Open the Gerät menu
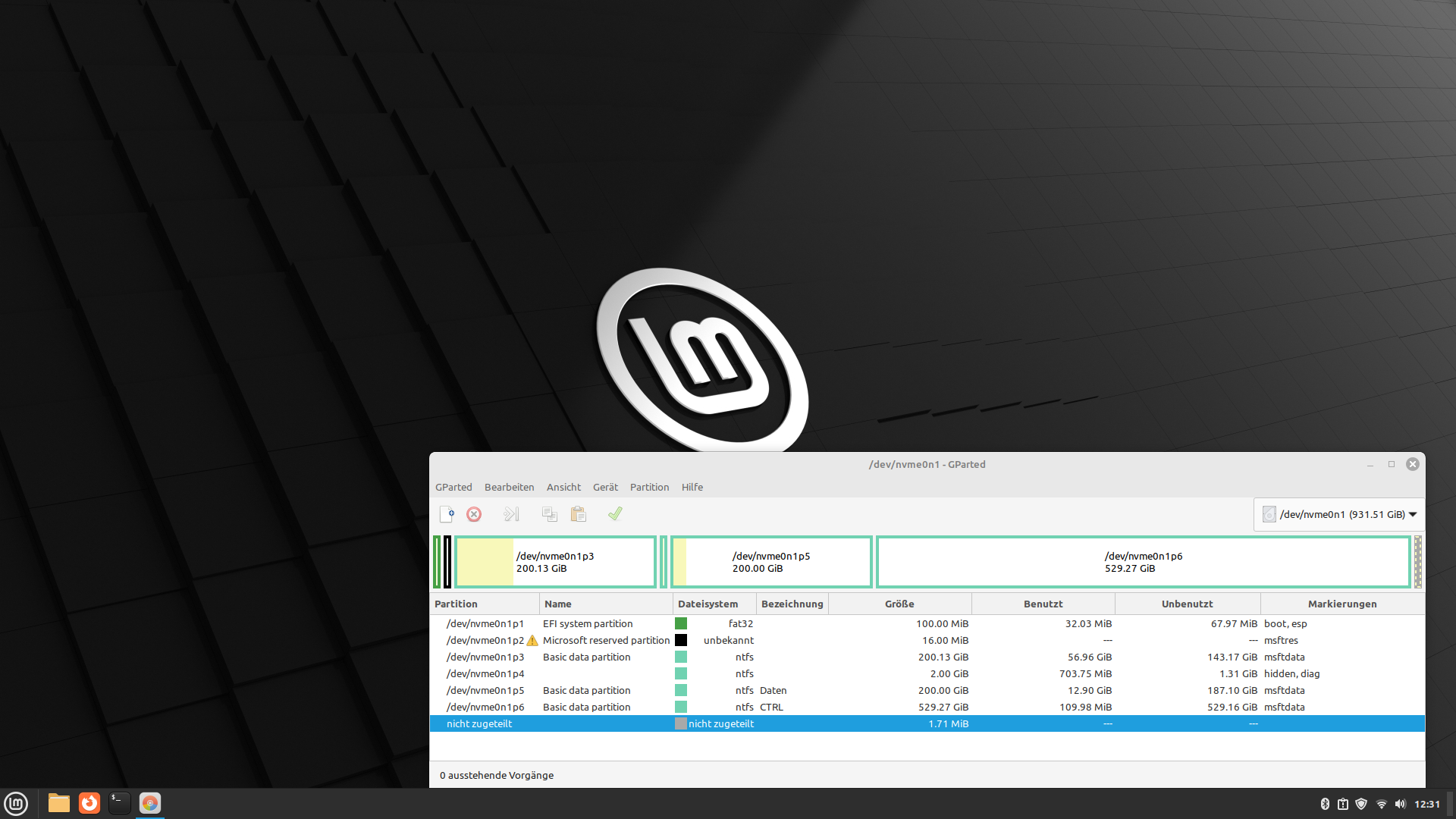Viewport: 1456px width, 819px height. 605,487
